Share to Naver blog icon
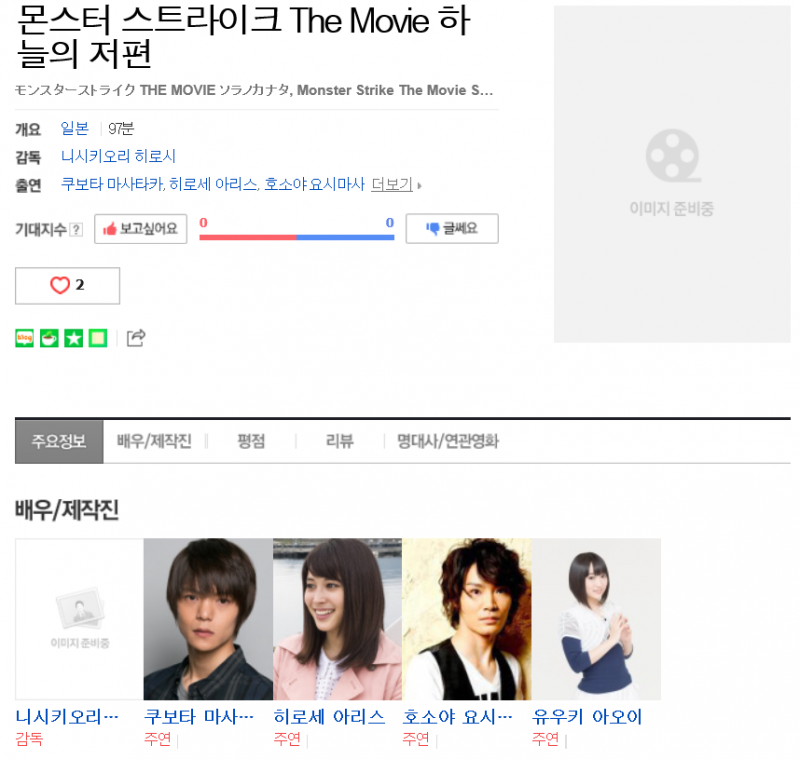Image resolution: width=800 pixels, height=759 pixels. click(24, 338)
